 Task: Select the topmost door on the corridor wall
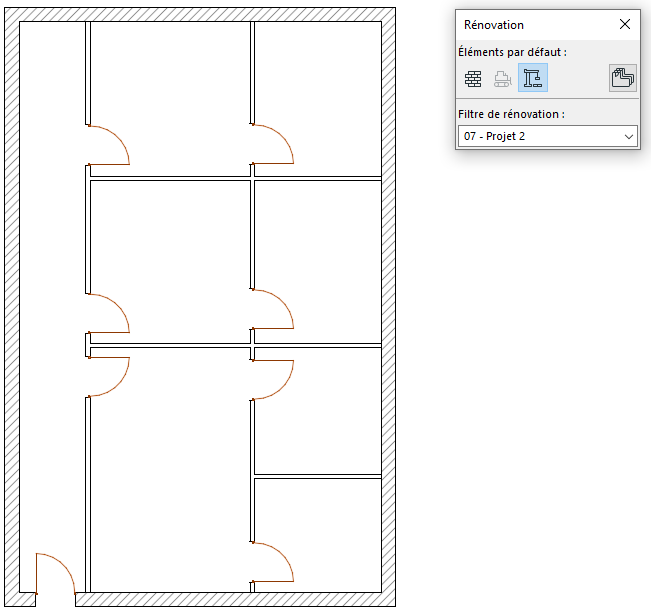[108, 146]
